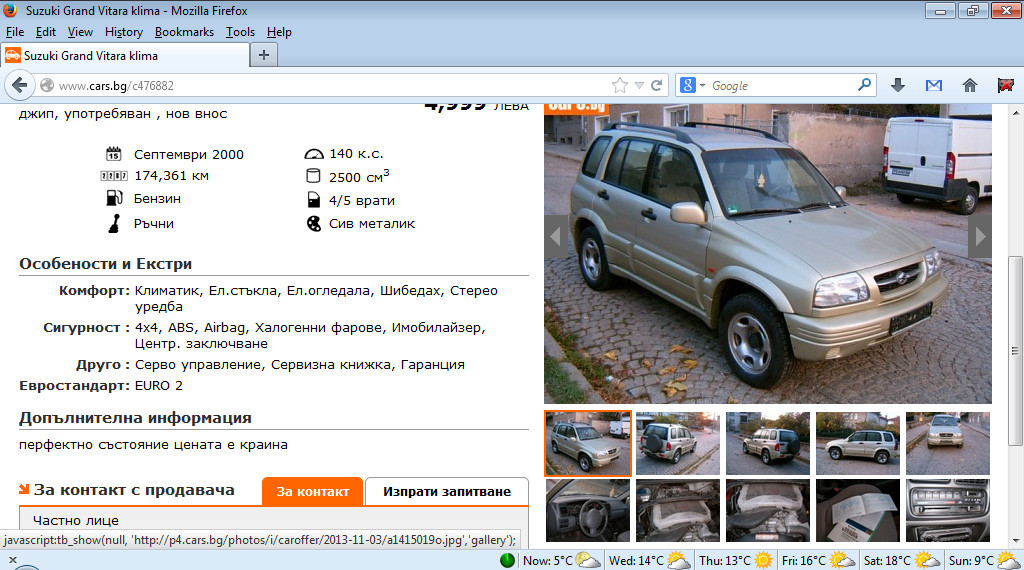The height and width of the screenshot is (570, 1024).
Task: Go back with the browser back arrow
Action: click(20, 86)
